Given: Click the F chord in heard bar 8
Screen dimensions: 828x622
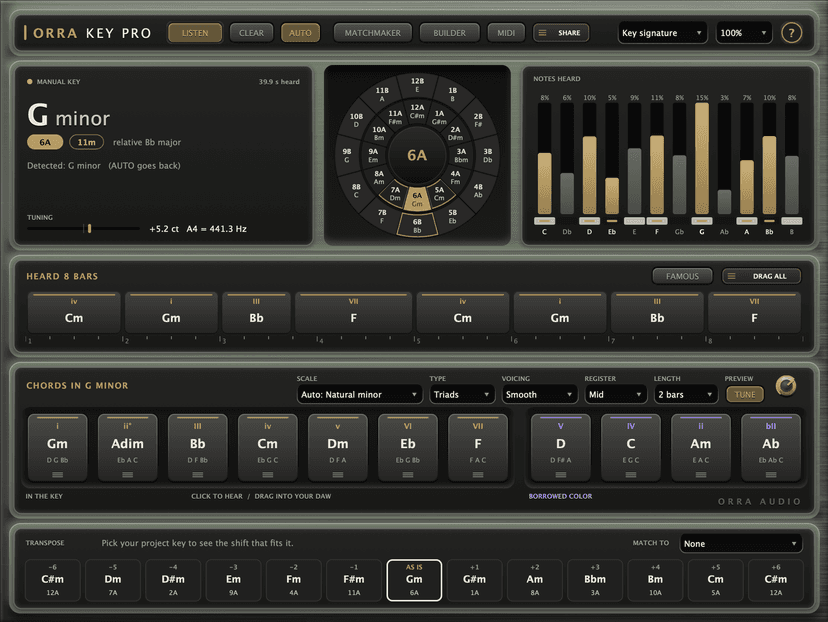Looking at the screenshot, I should (754, 313).
